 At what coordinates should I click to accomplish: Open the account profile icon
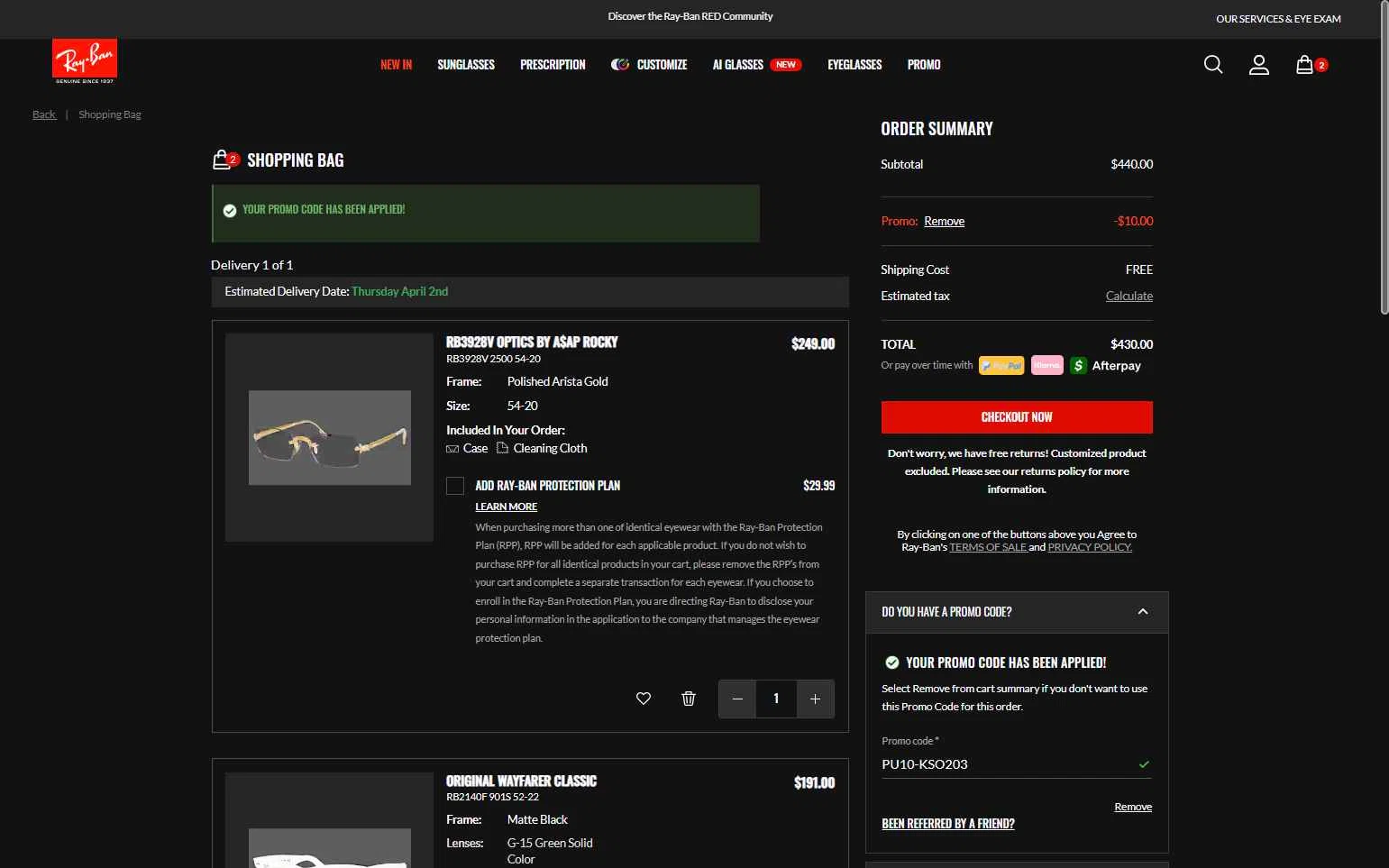(x=1259, y=65)
